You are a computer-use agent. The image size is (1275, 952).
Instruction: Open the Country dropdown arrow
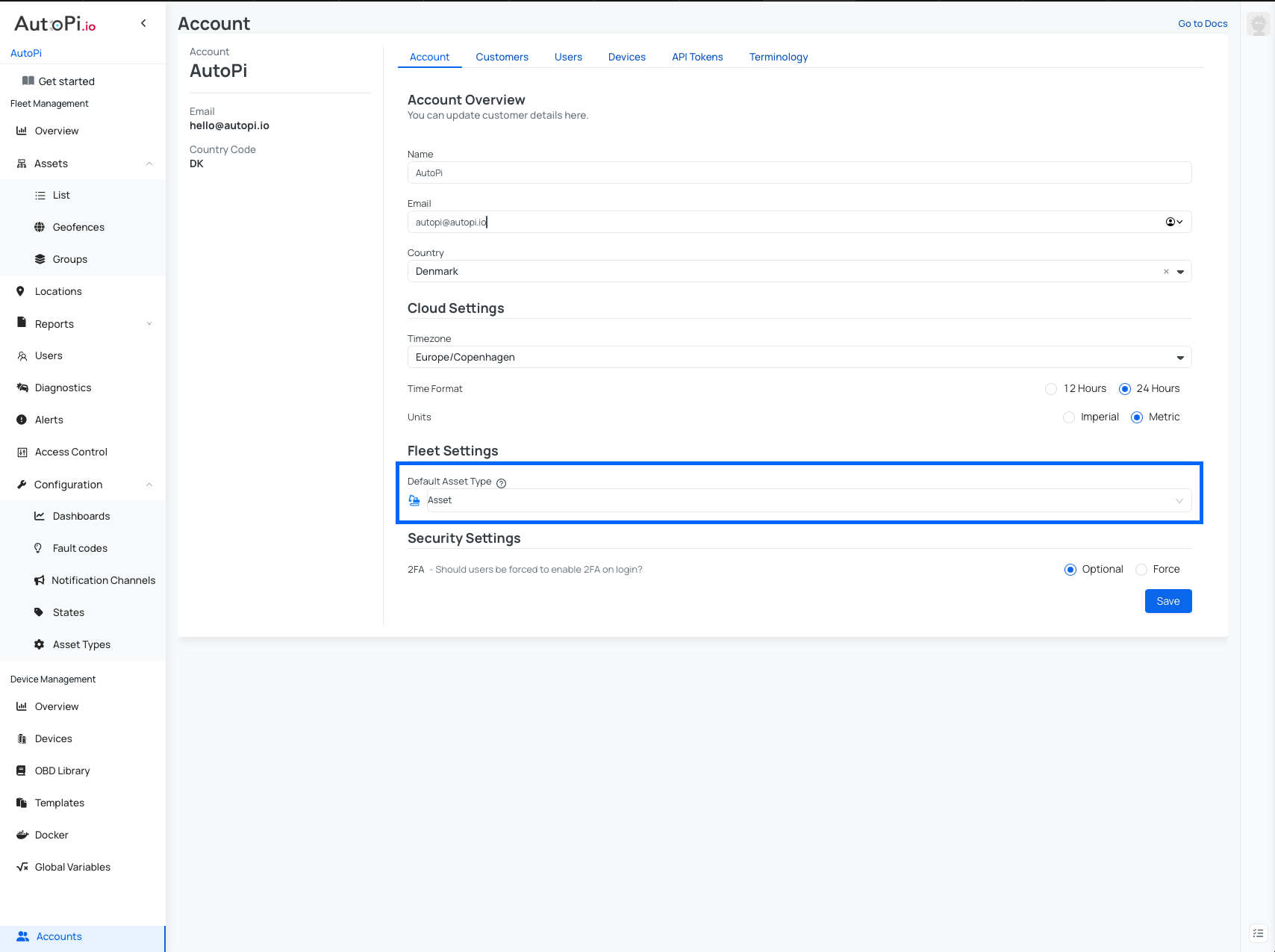(1181, 272)
